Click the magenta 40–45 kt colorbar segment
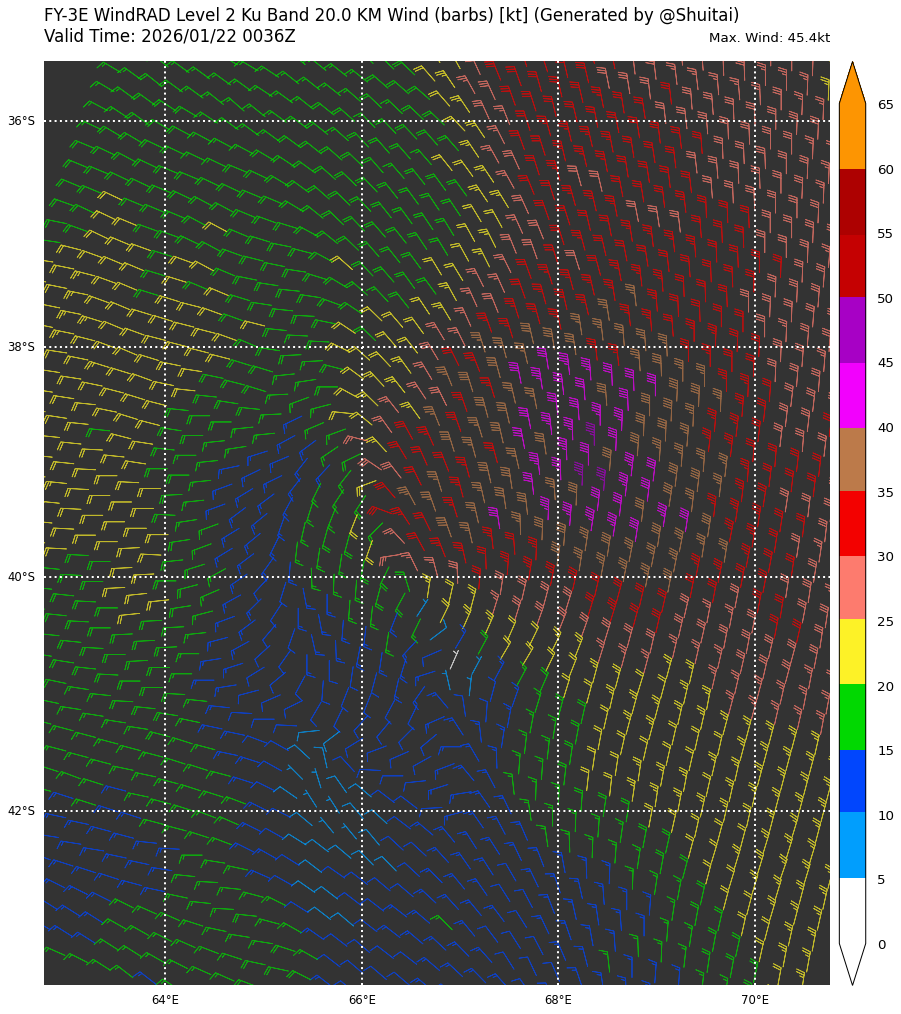 (x=852, y=395)
